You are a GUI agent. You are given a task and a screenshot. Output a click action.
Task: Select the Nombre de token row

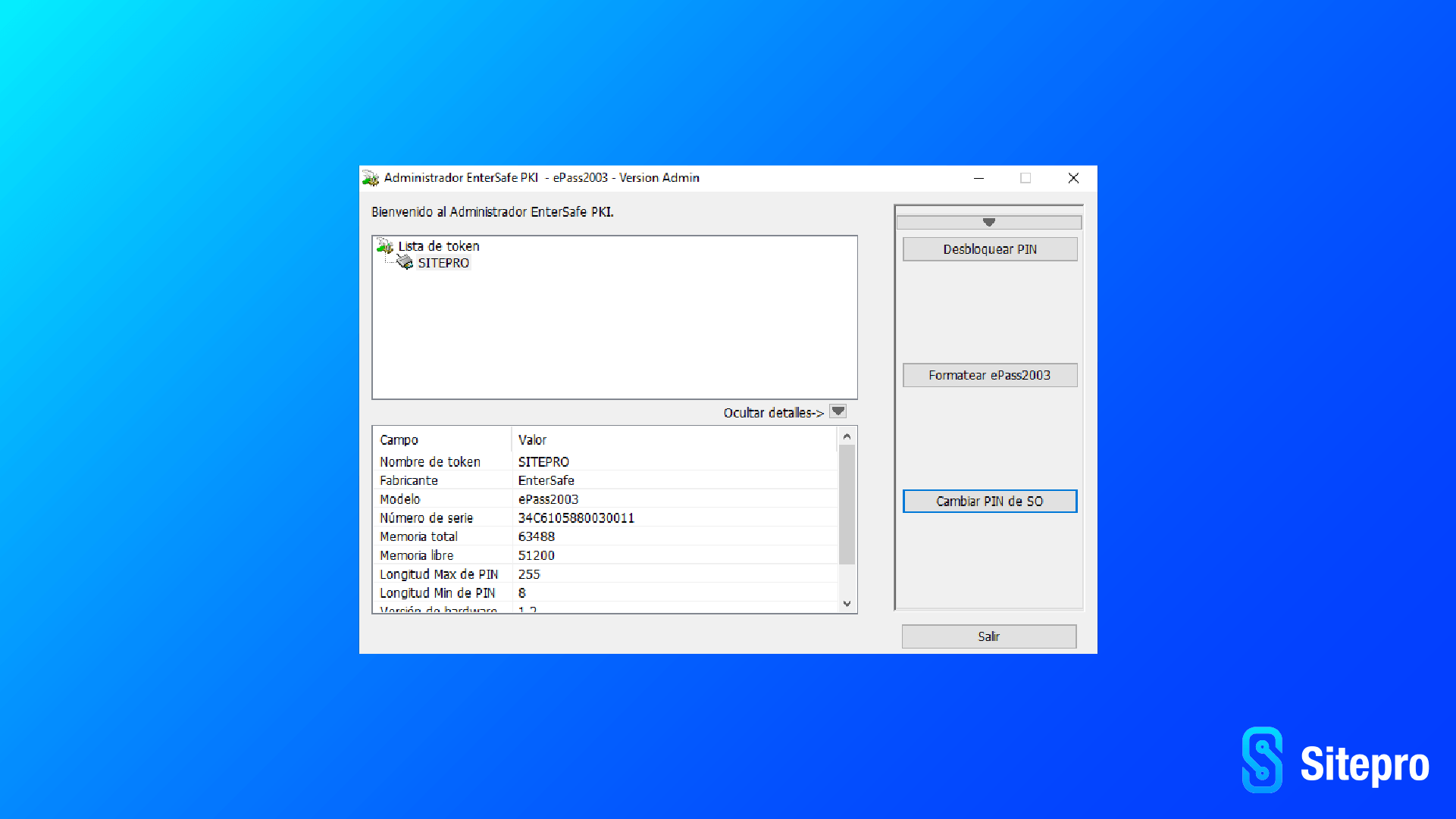tap(605, 461)
